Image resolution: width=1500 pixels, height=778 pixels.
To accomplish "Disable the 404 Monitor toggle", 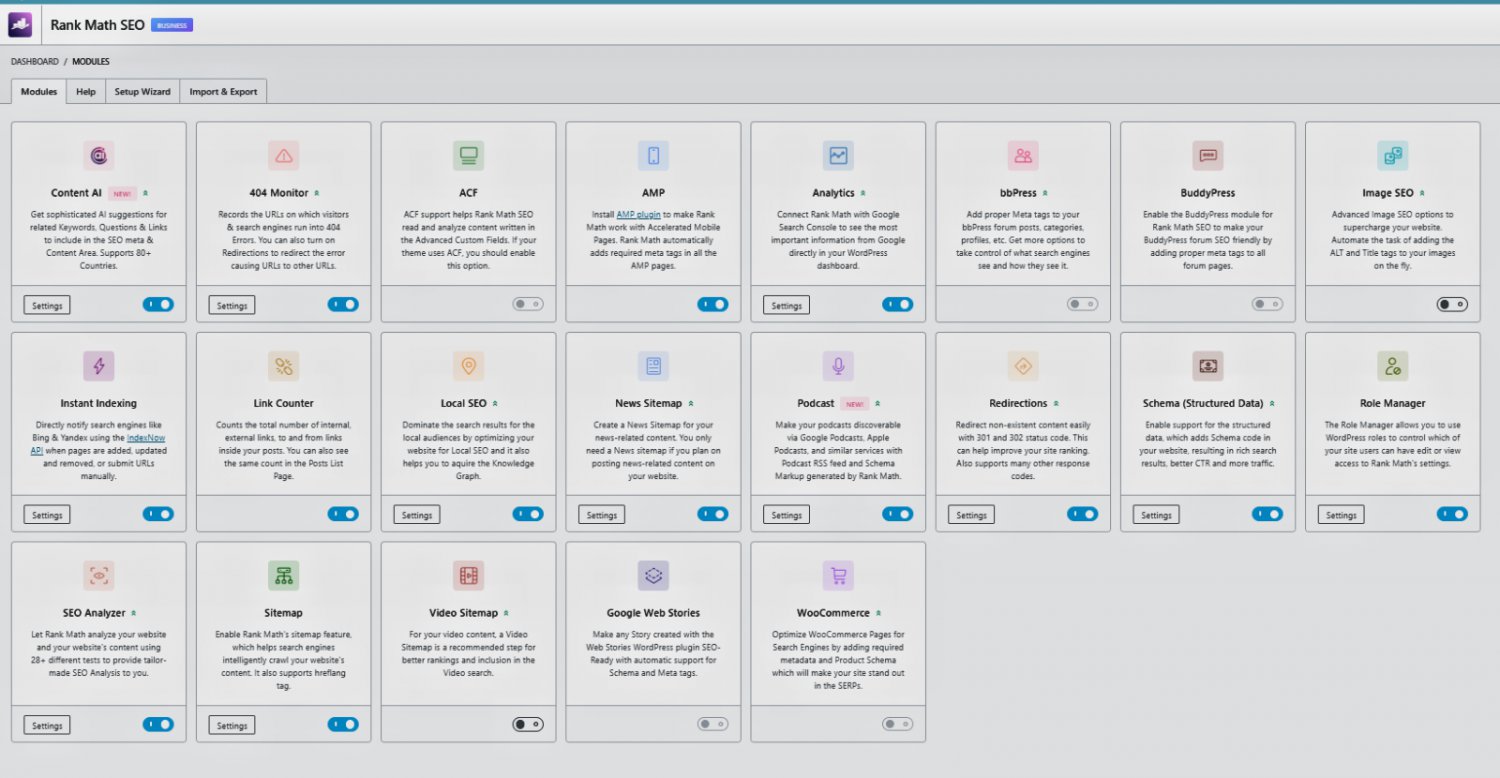I will 343,304.
